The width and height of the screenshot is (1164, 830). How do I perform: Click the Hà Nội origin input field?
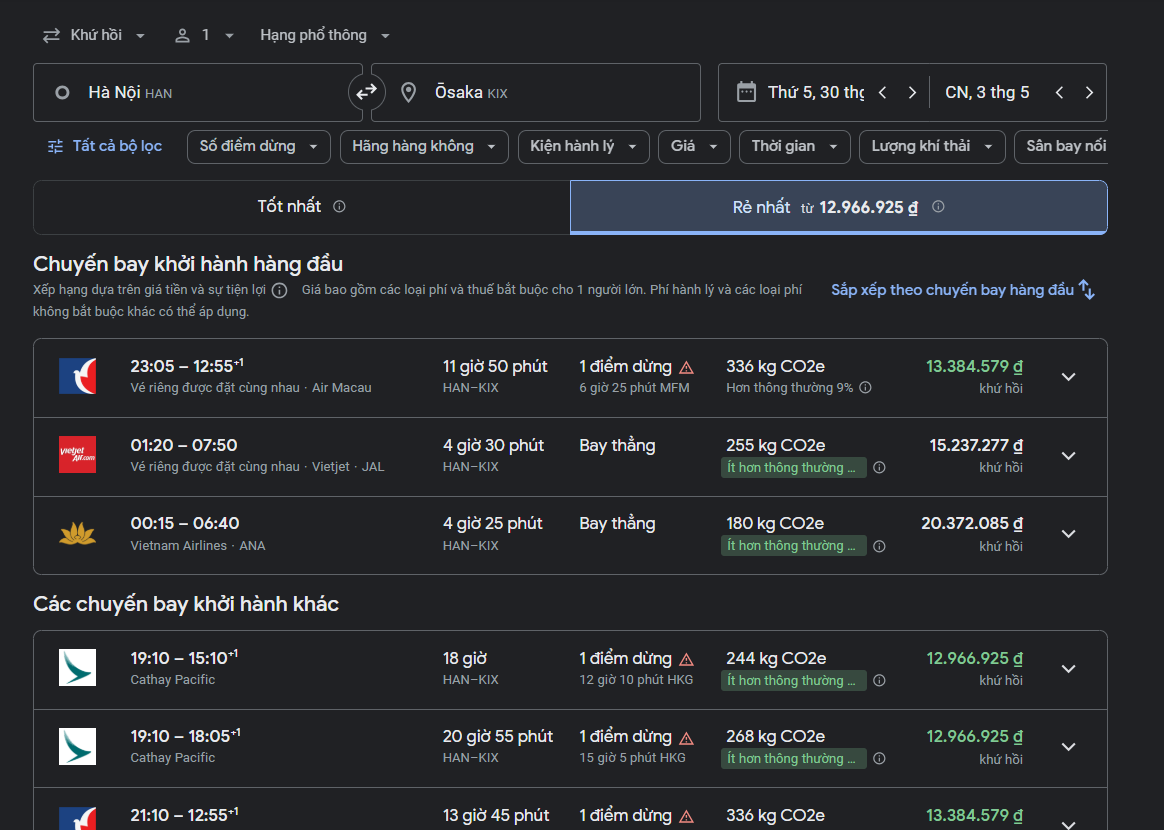pyautogui.click(x=200, y=92)
